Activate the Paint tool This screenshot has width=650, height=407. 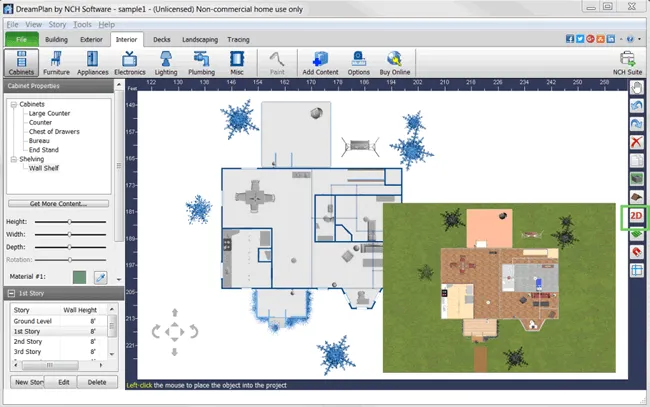[x=277, y=63]
